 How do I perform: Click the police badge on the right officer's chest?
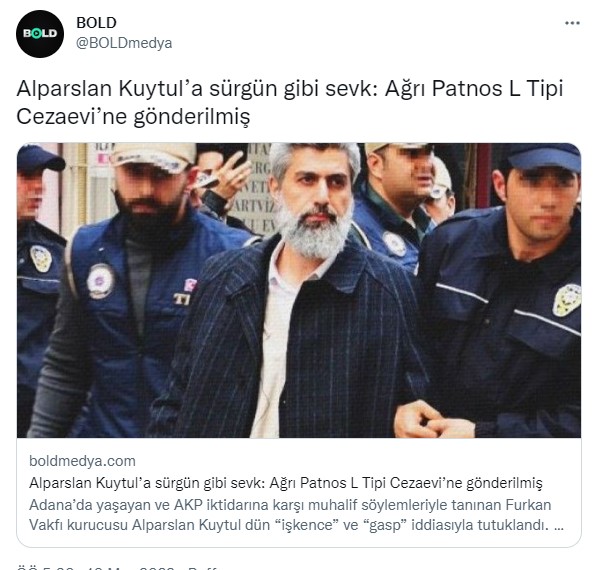pyautogui.click(x=567, y=300)
